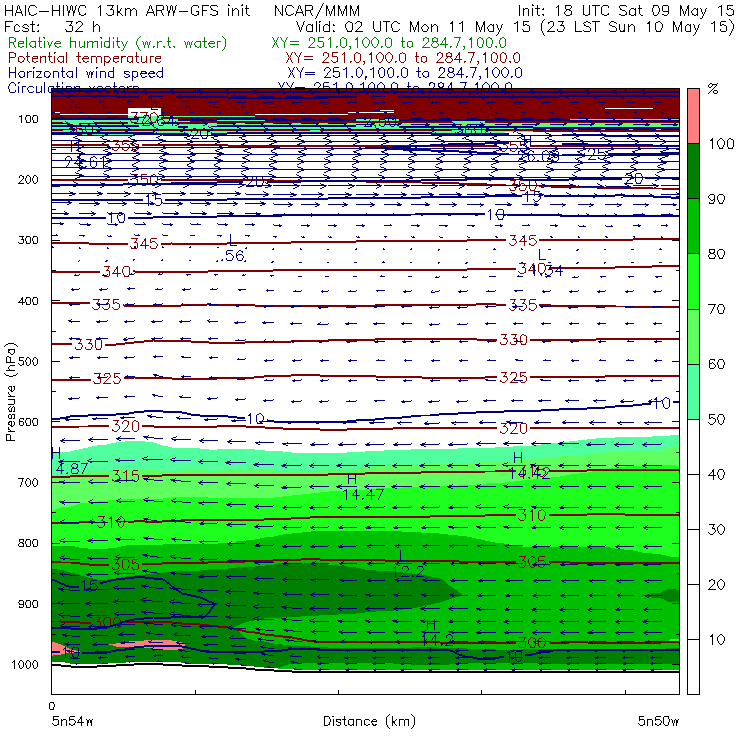Click the blue 'Horizontal wind speed' legend label
740x740 pixels.
coord(86,73)
